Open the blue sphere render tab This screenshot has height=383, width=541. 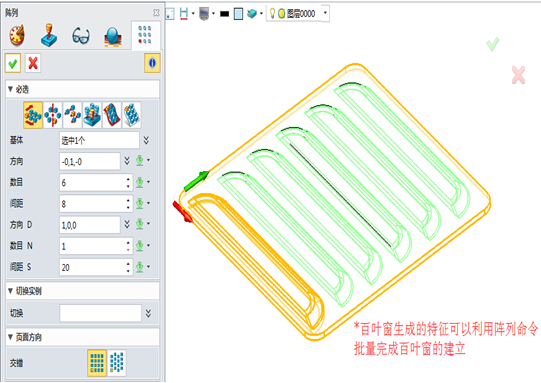[x=113, y=37]
